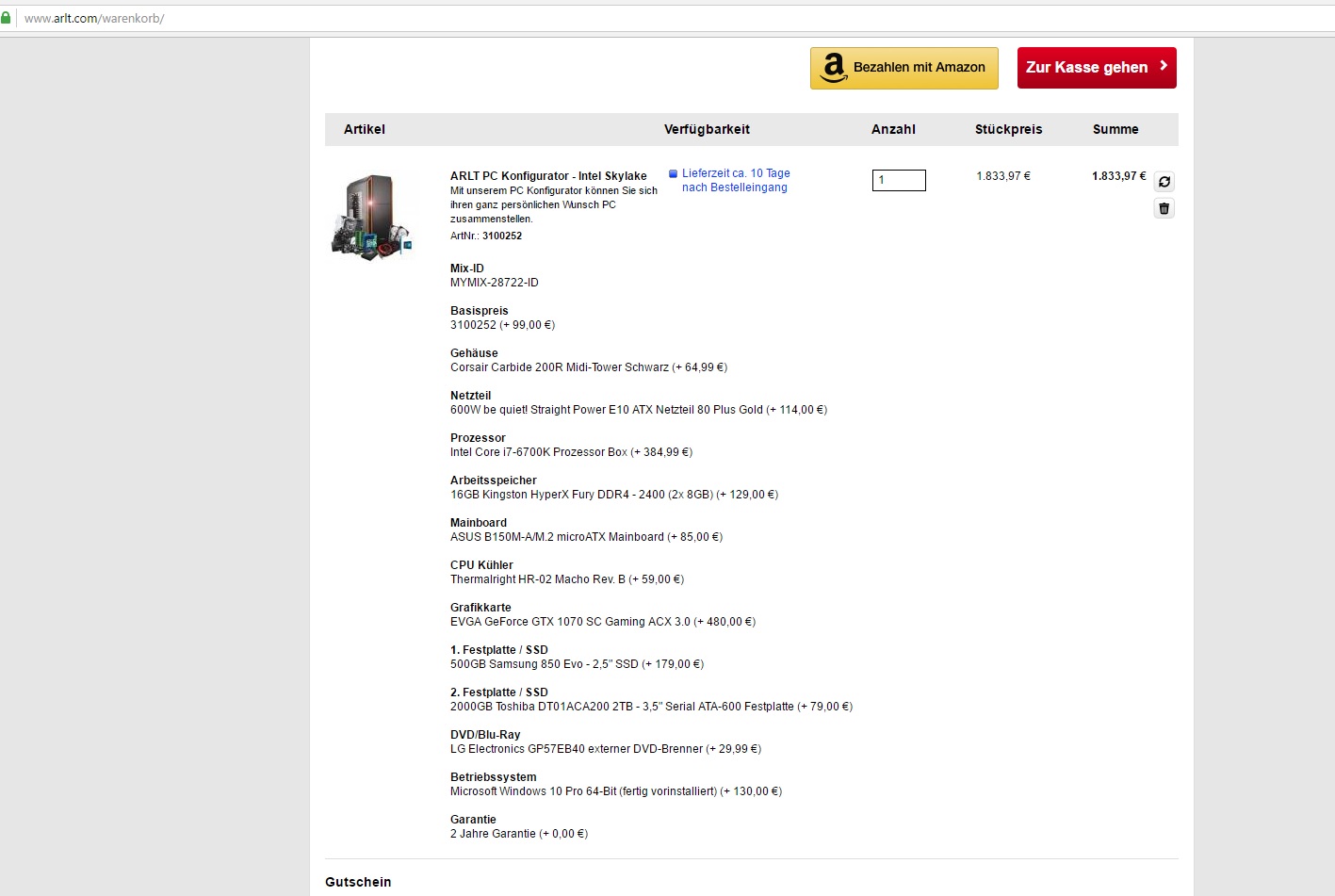Click the Anzahl quantity input field
This screenshot has height=896, width=1335.
899,180
